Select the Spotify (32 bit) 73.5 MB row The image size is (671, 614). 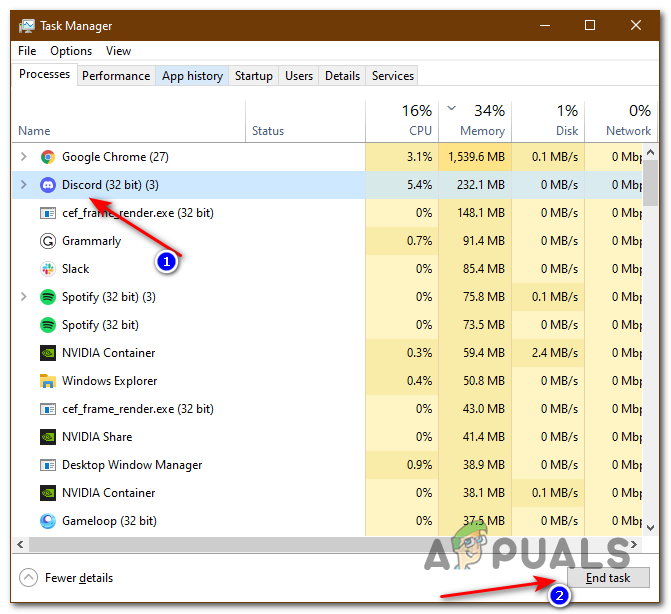[327, 325]
